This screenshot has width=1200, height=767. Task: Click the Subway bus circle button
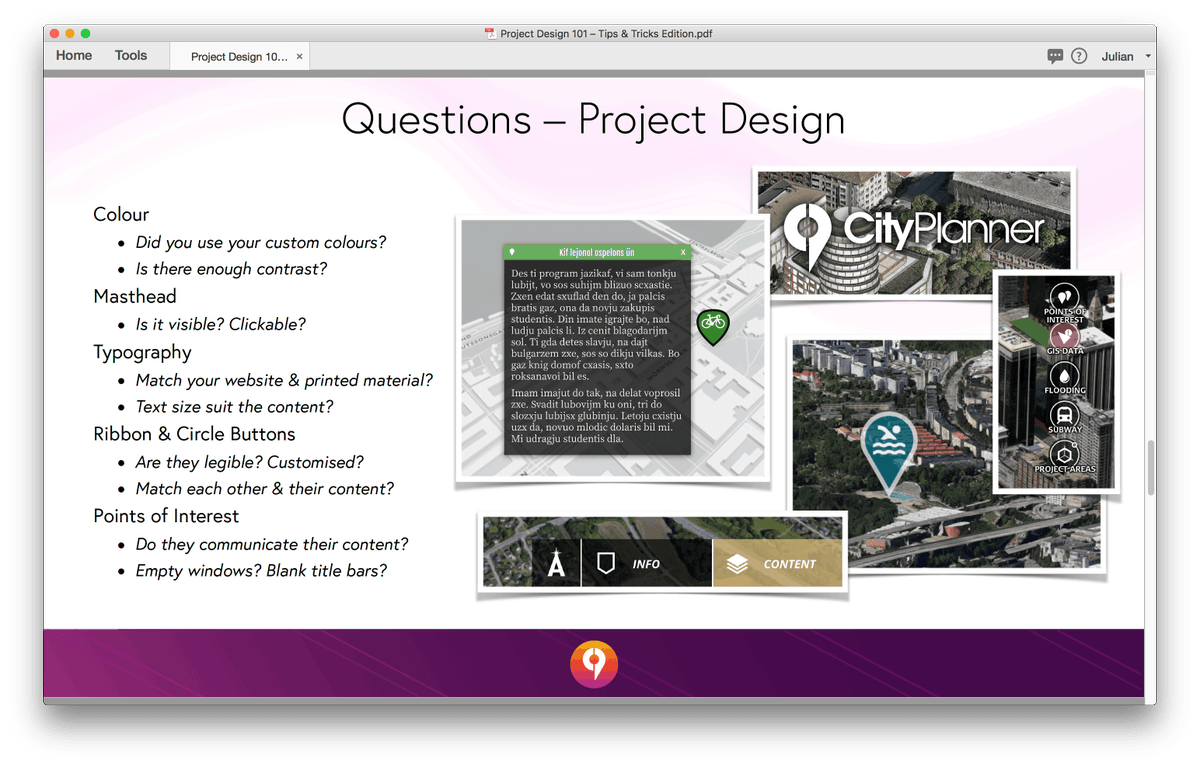coord(1065,414)
